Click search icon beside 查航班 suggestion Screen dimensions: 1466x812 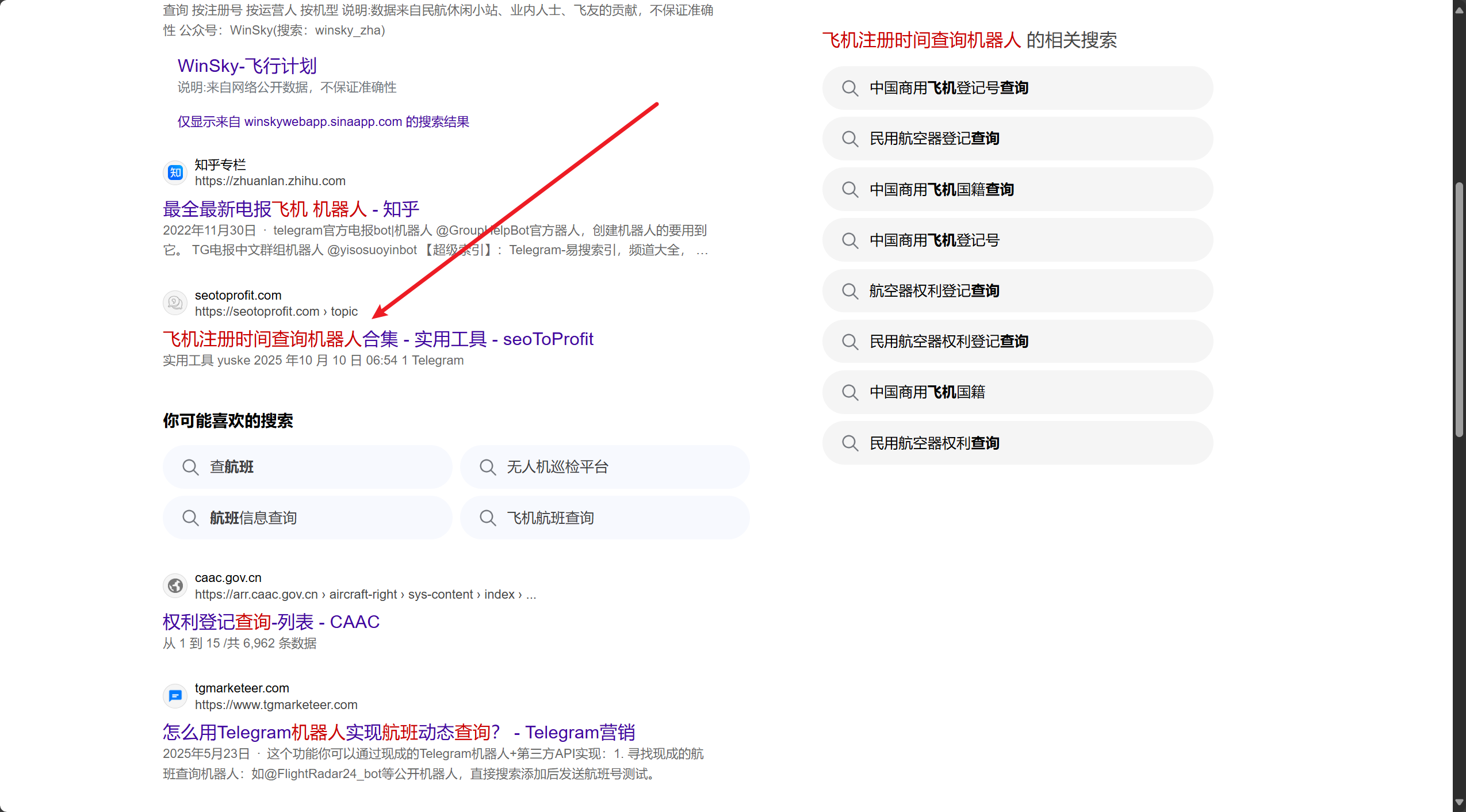(x=190, y=467)
